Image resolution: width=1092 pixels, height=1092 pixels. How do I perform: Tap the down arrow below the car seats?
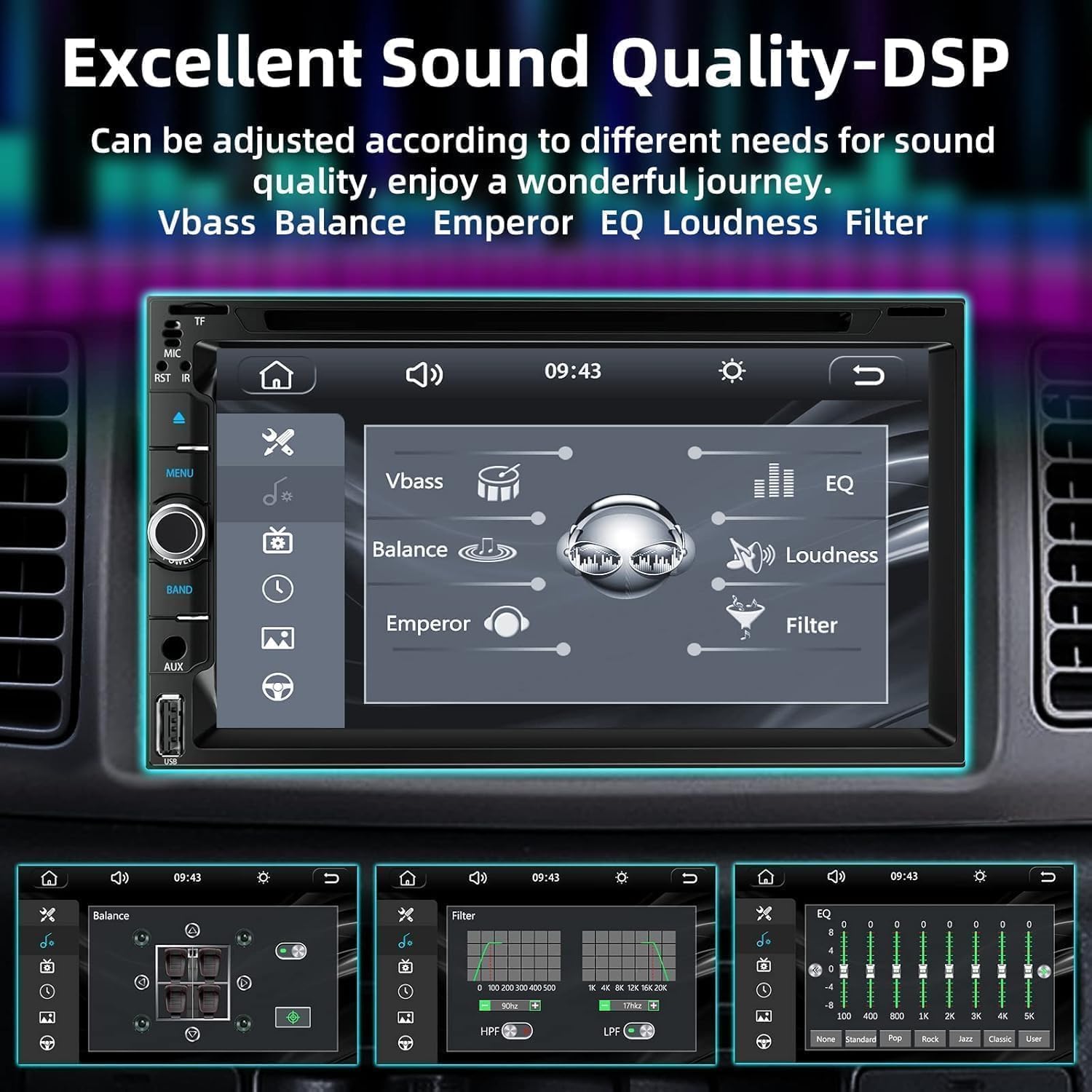(192, 1034)
